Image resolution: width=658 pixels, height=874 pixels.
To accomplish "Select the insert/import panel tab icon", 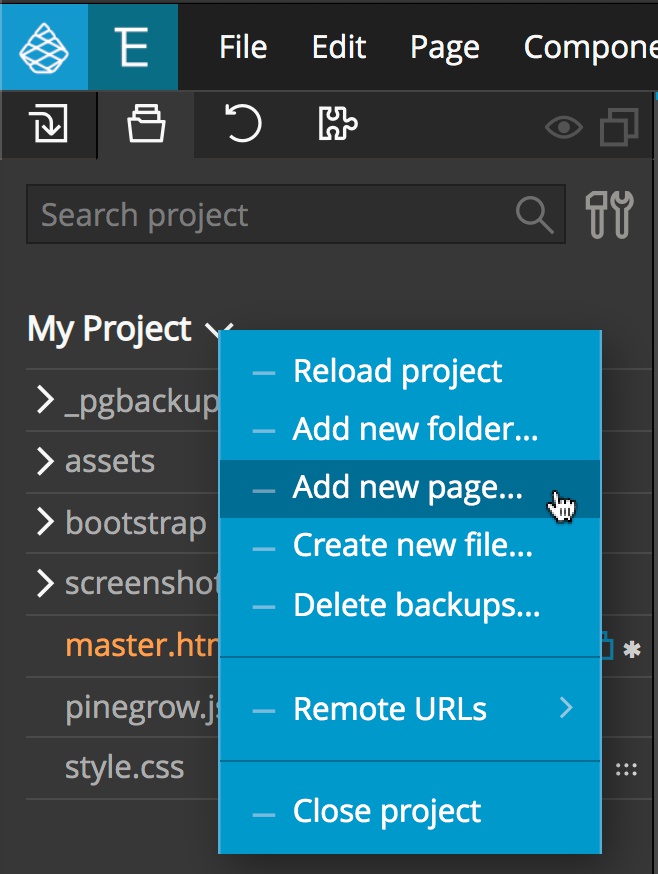I will point(49,123).
